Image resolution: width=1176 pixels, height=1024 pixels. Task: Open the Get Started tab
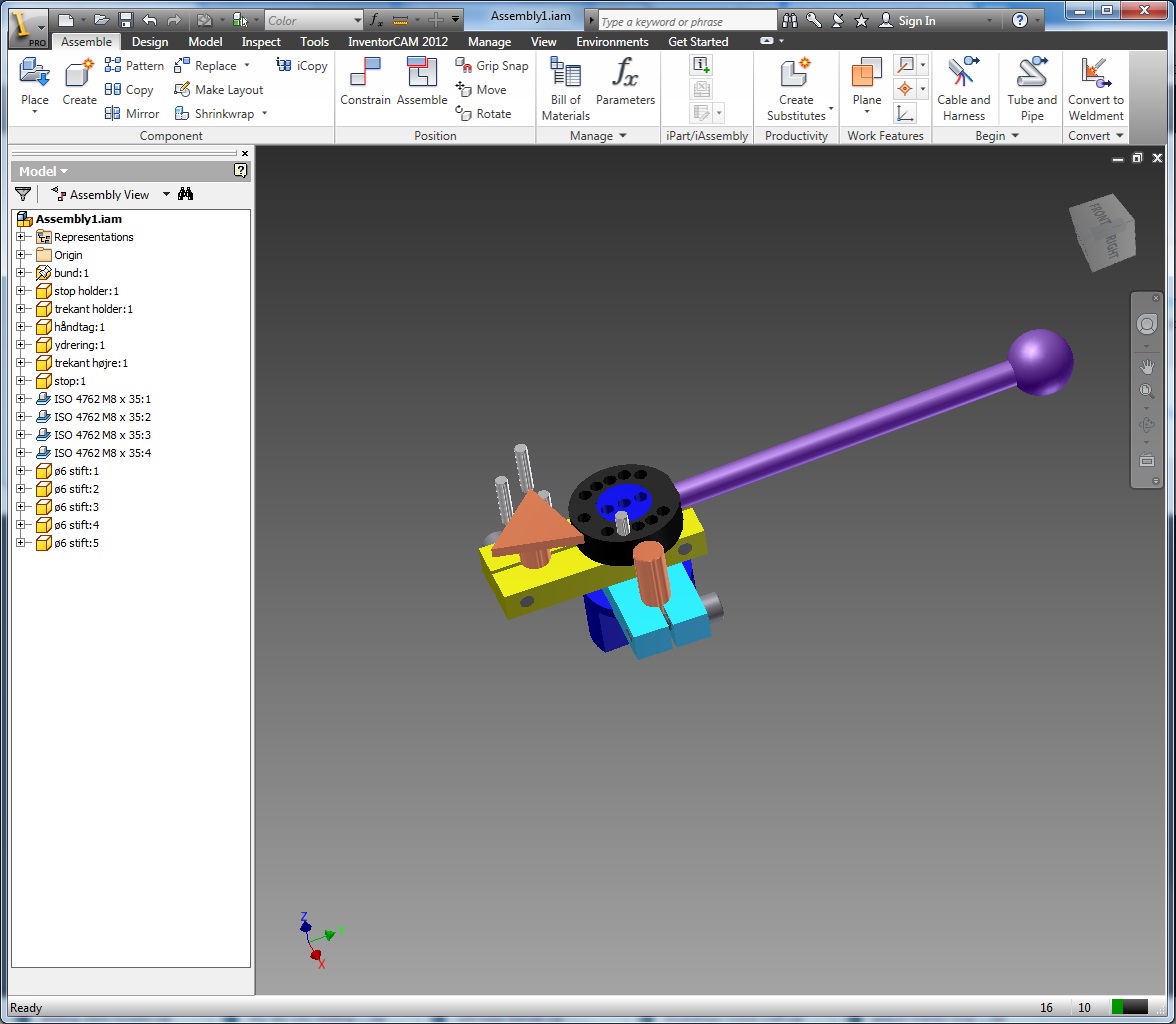(698, 41)
